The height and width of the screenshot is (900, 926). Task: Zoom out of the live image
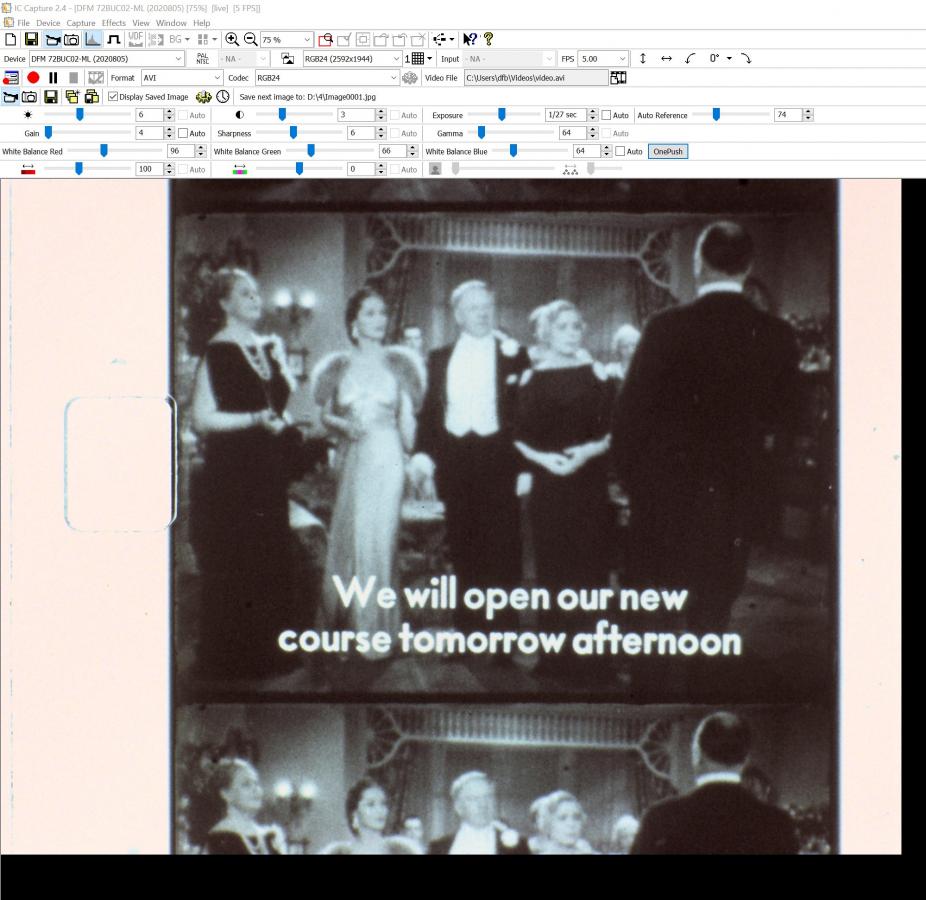click(x=250, y=40)
